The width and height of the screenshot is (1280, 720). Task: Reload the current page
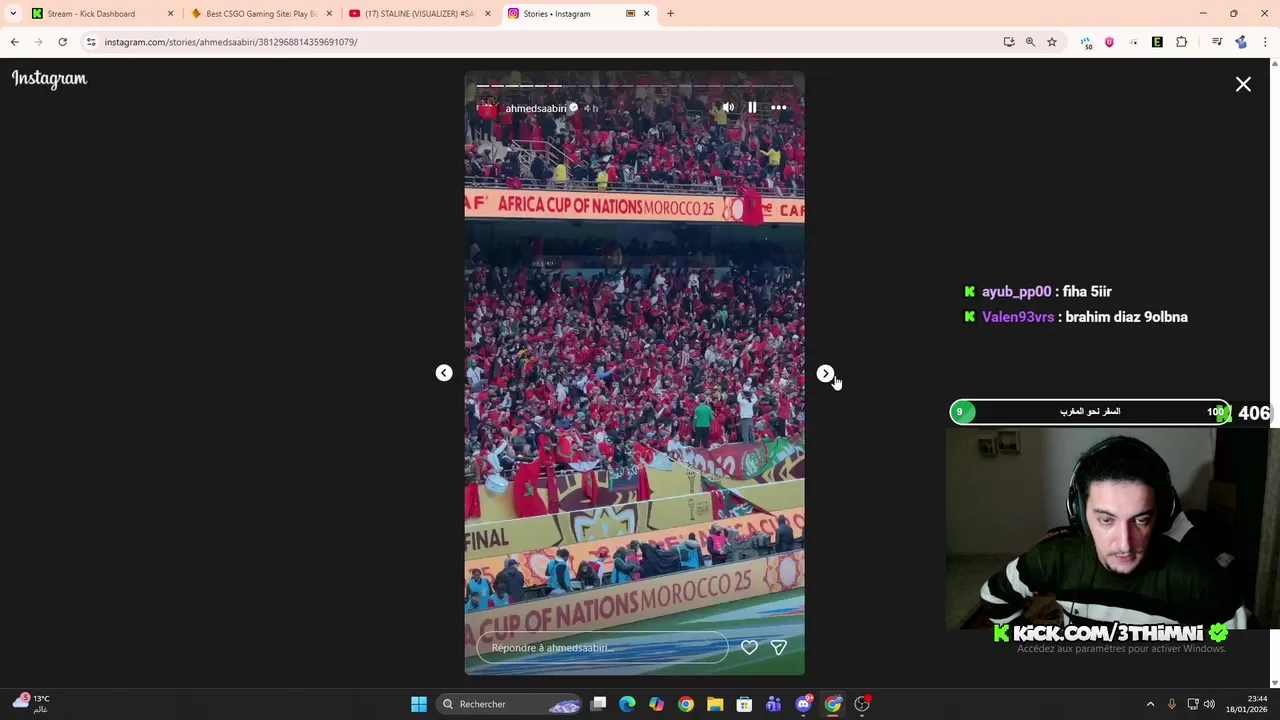62,42
